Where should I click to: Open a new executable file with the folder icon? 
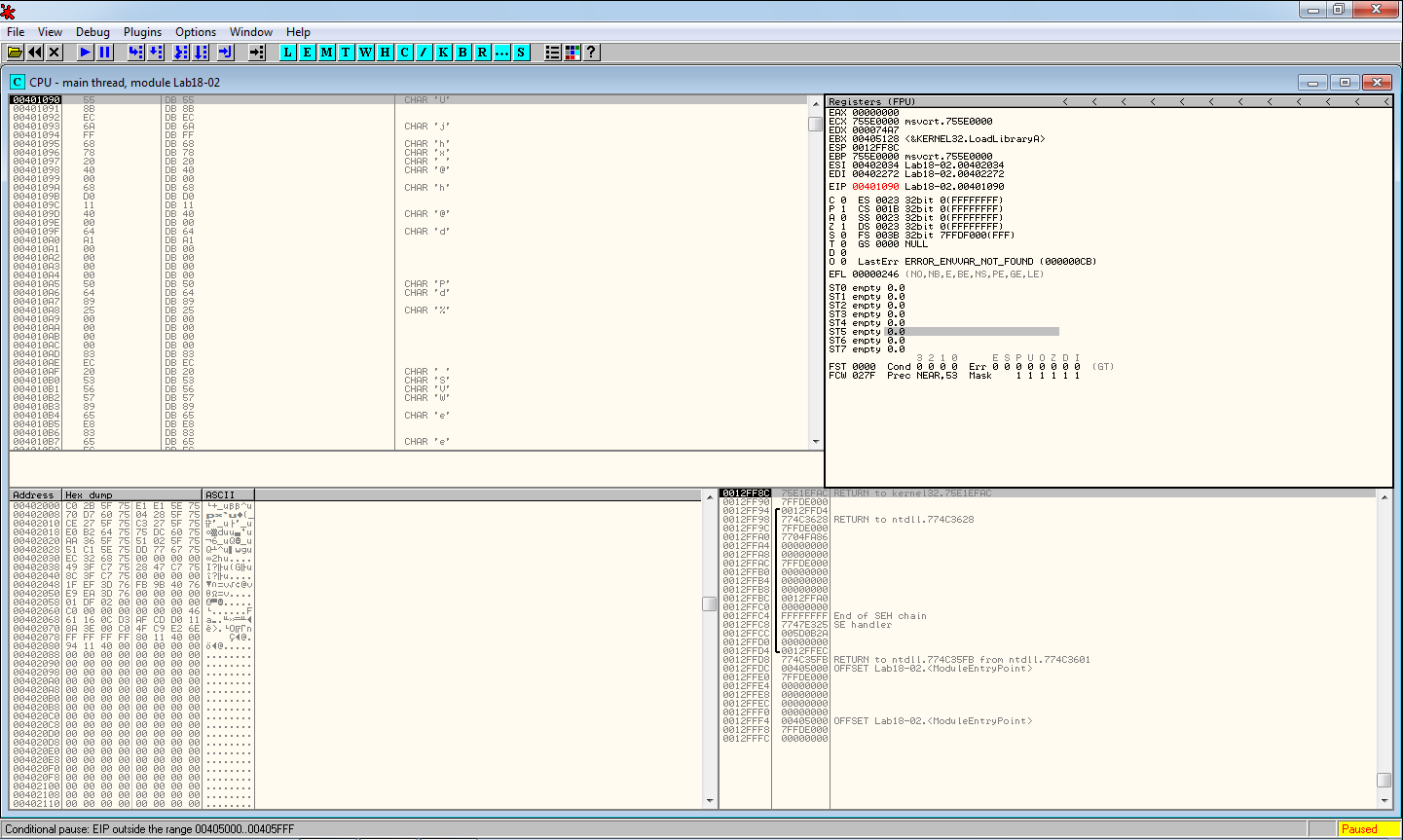click(x=16, y=53)
